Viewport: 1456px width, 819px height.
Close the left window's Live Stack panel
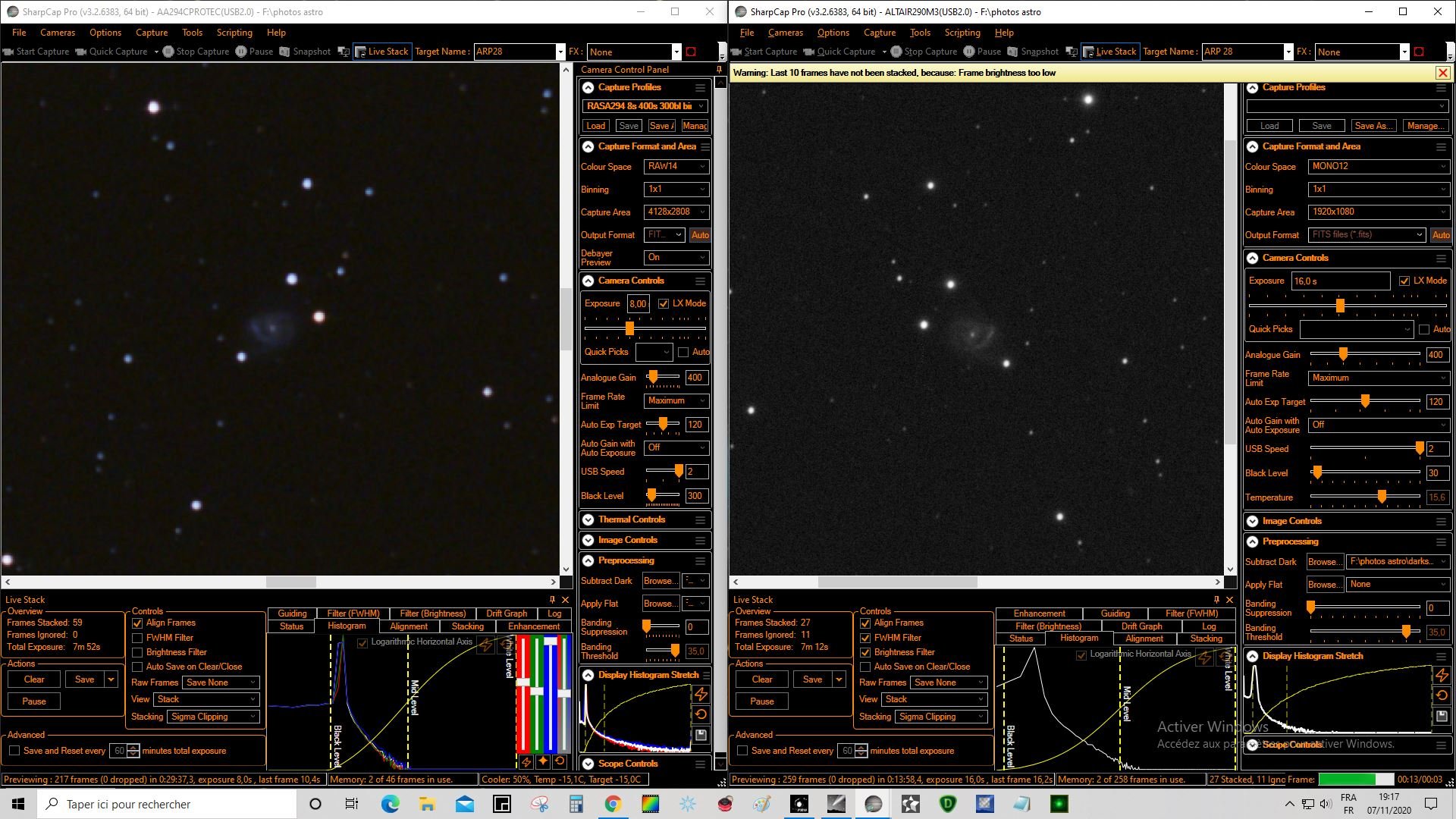point(565,599)
